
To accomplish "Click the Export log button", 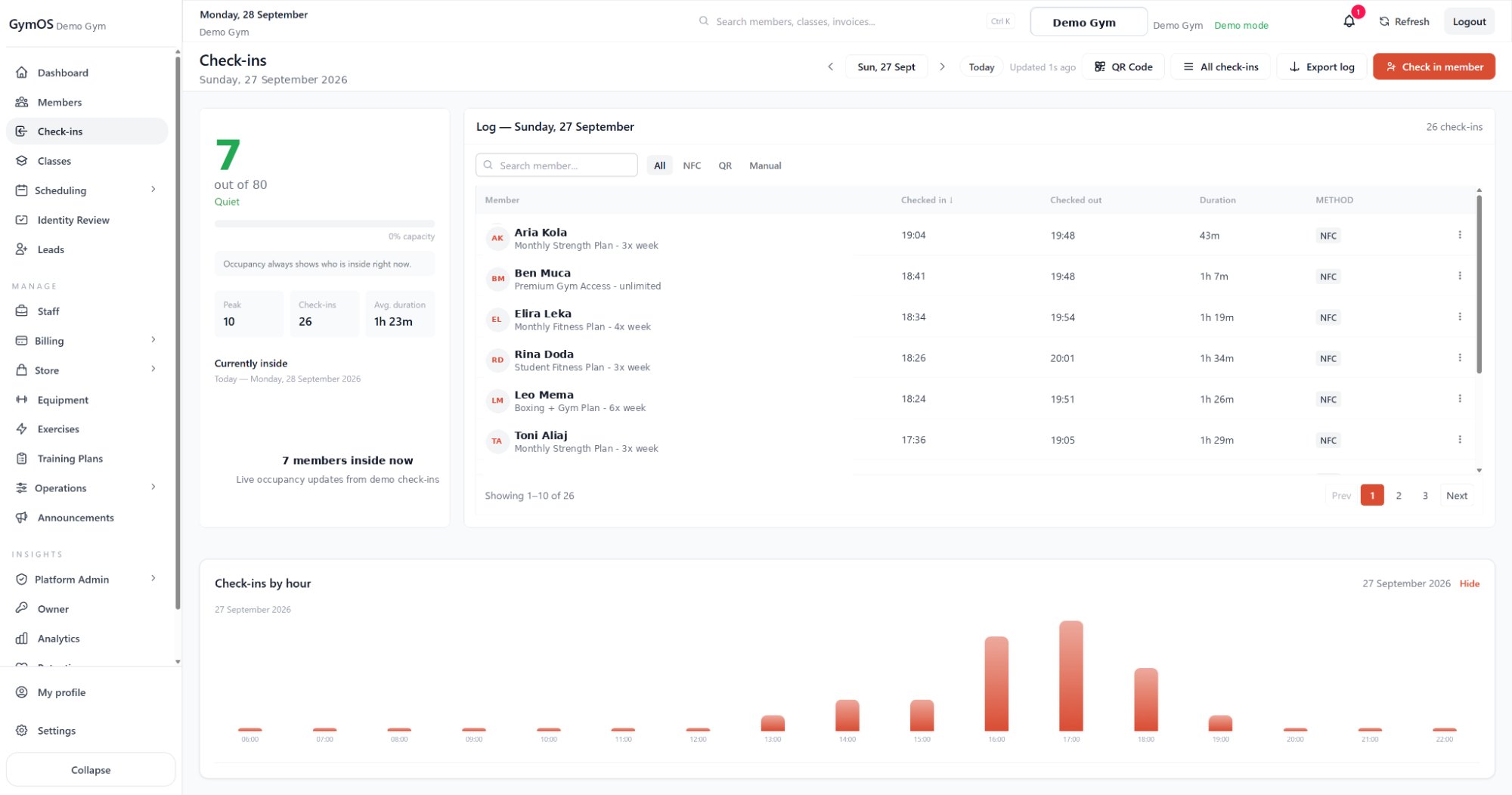I will (1321, 67).
